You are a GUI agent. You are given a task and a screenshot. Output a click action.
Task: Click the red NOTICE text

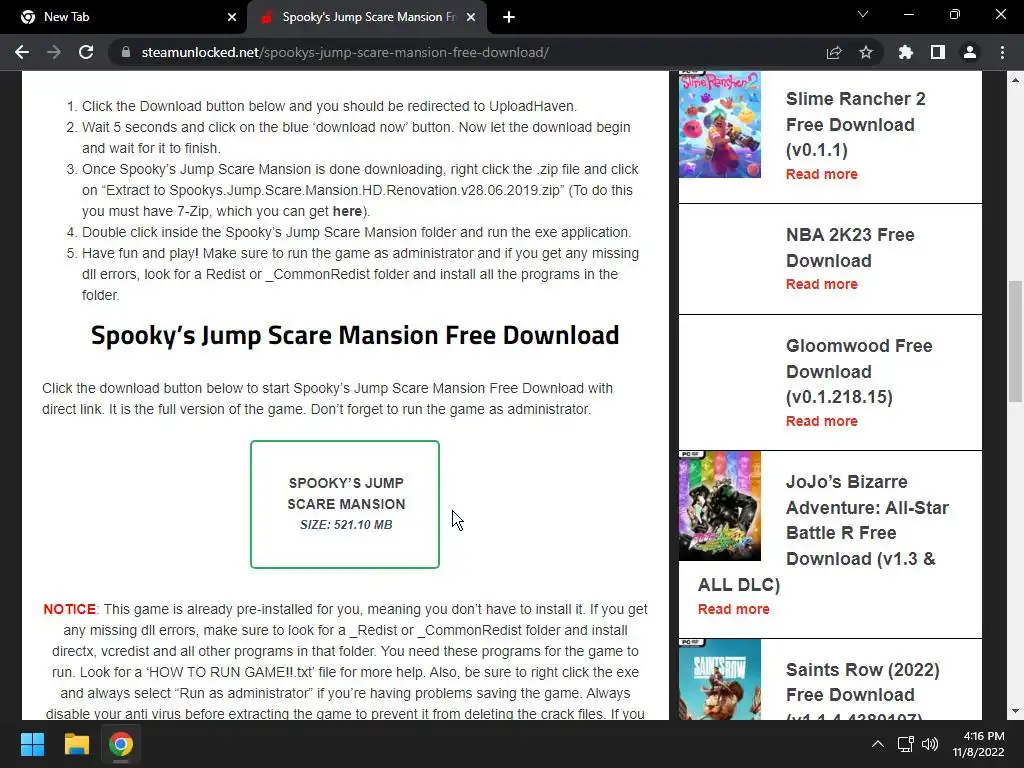(x=69, y=609)
